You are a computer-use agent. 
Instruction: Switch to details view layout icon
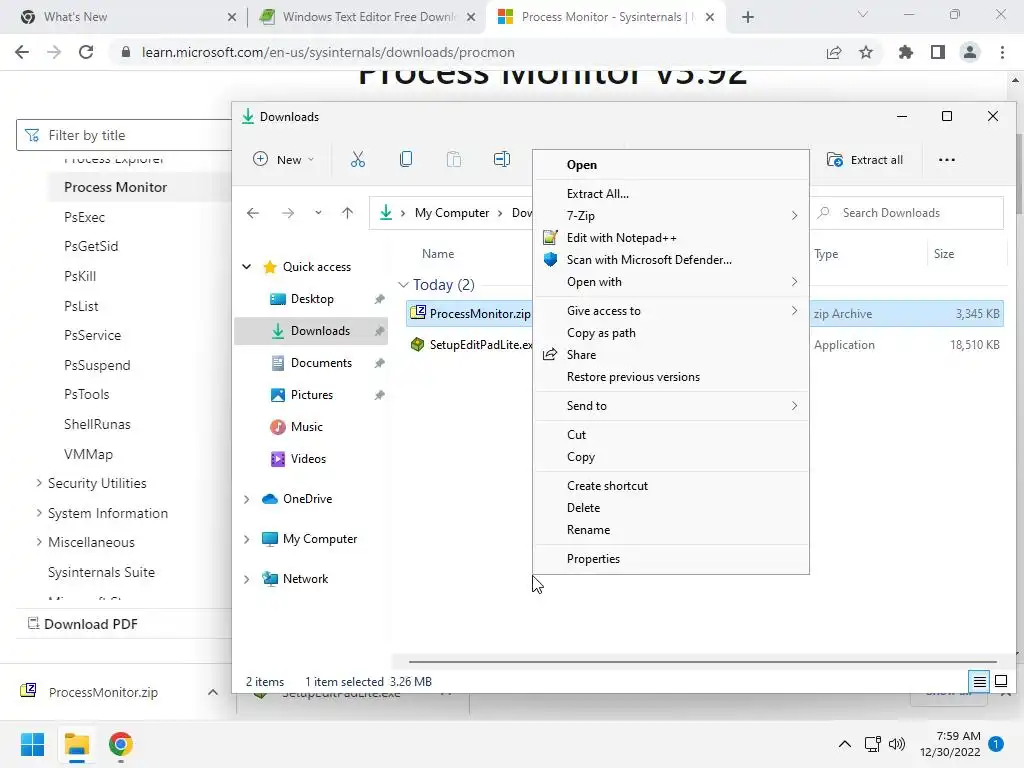tap(979, 681)
